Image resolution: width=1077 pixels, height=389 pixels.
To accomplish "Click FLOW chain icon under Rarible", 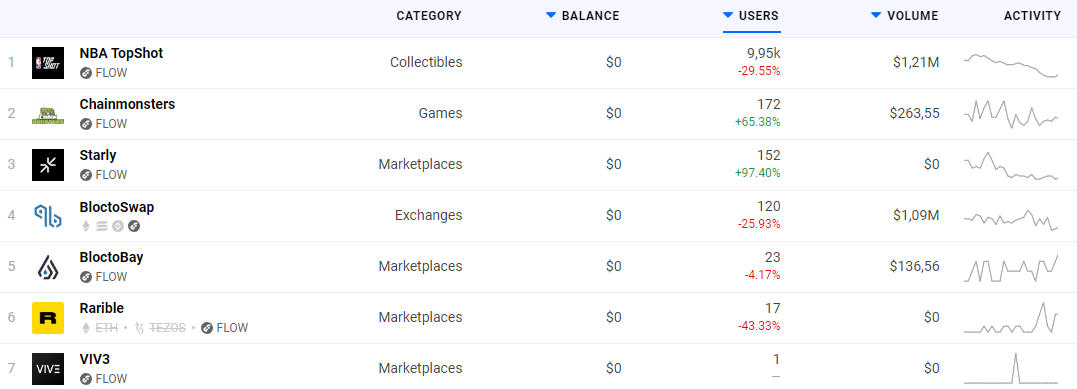I will pyautogui.click(x=207, y=328).
